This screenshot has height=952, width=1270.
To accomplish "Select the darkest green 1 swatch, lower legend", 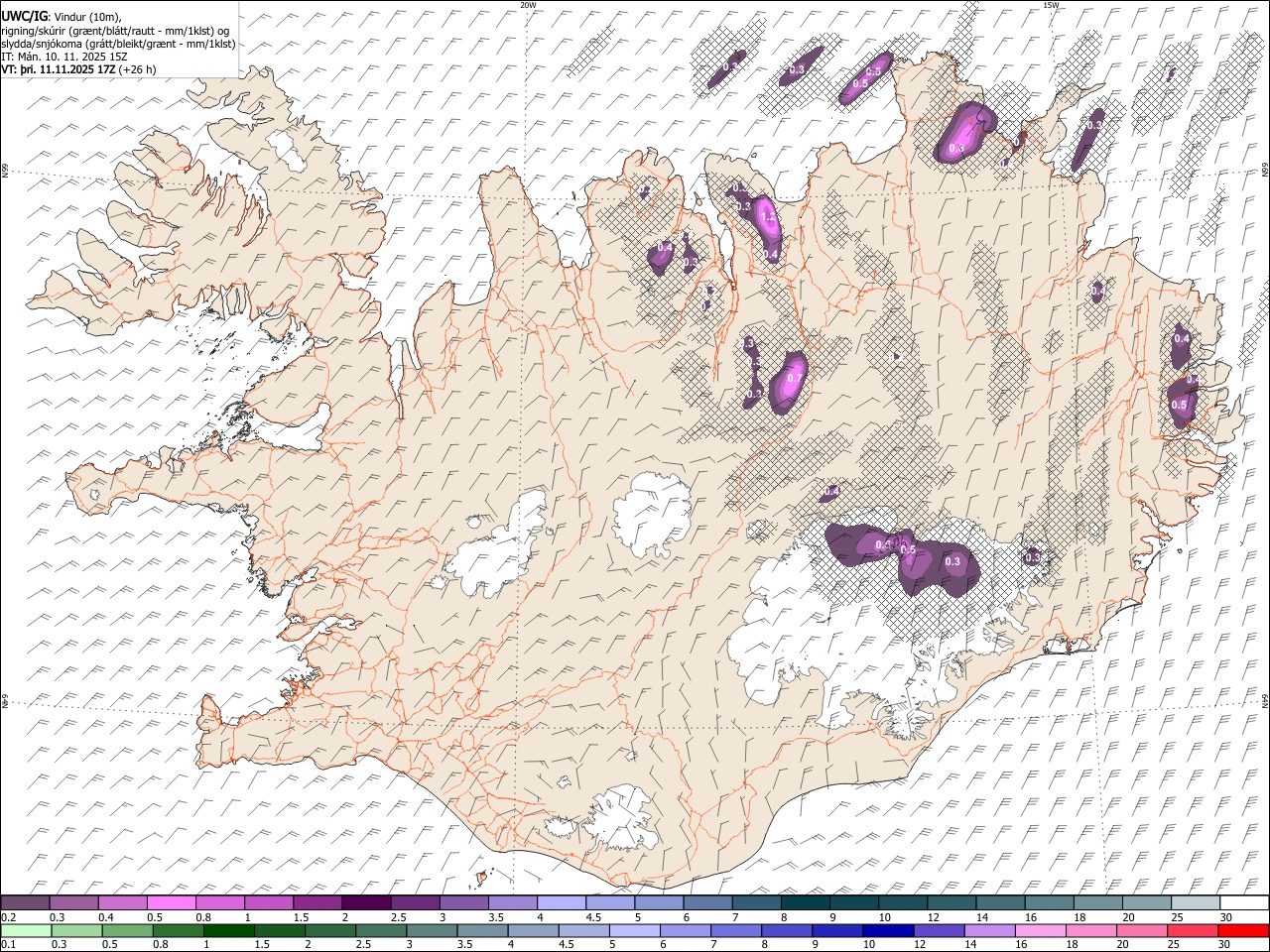I will (228, 930).
